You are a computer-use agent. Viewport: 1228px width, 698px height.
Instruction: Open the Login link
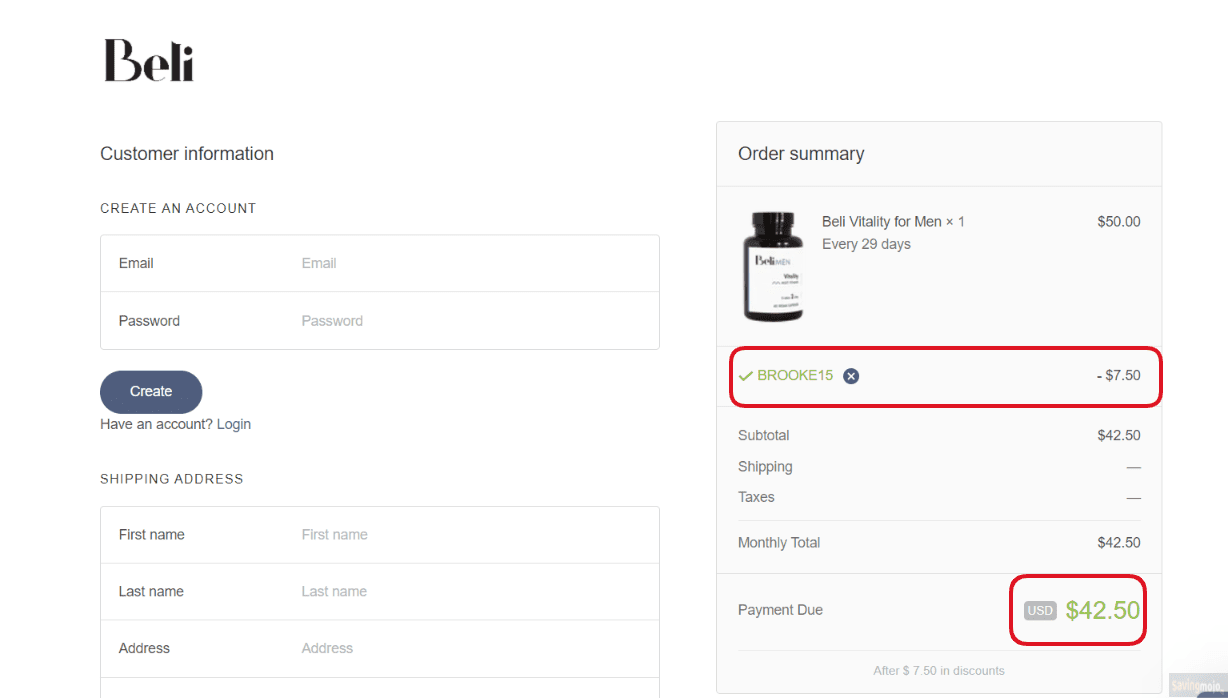[x=234, y=424]
